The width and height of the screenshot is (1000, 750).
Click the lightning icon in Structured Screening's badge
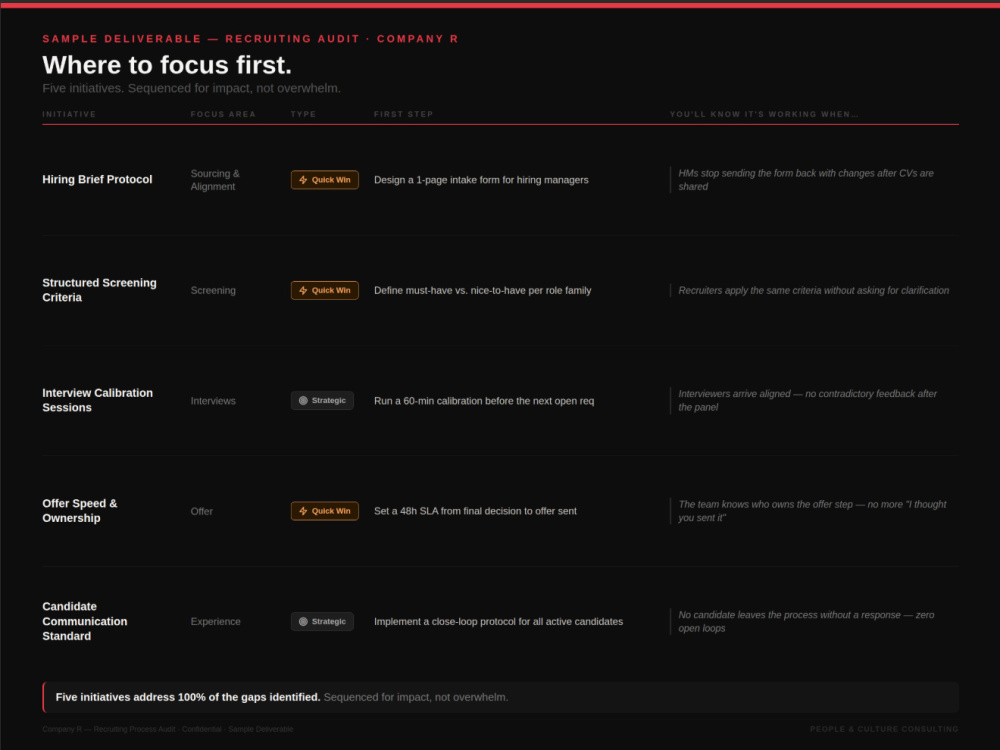303,290
